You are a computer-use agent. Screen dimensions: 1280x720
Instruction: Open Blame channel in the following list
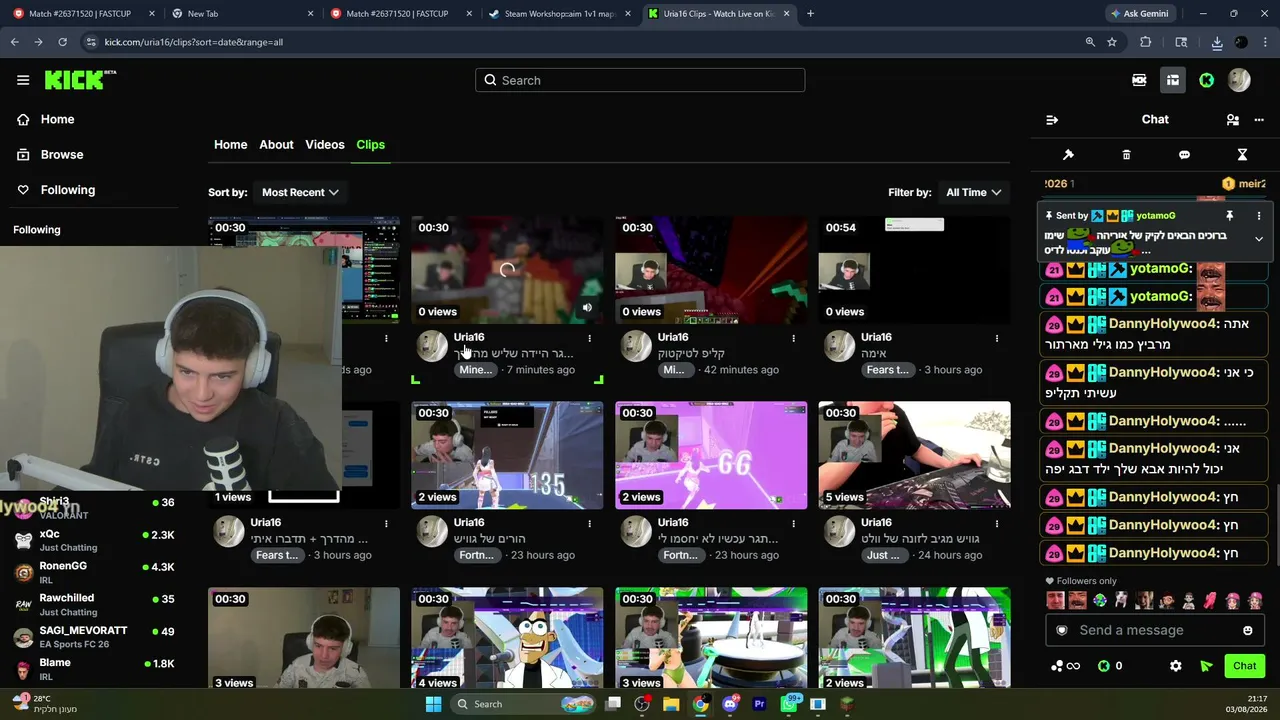coord(94,668)
